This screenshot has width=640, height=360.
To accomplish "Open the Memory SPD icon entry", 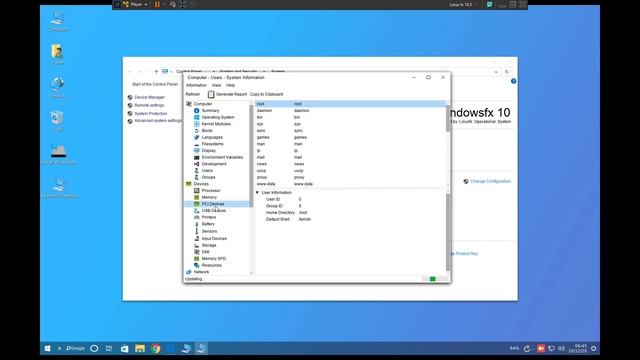I will pyautogui.click(x=196, y=258).
